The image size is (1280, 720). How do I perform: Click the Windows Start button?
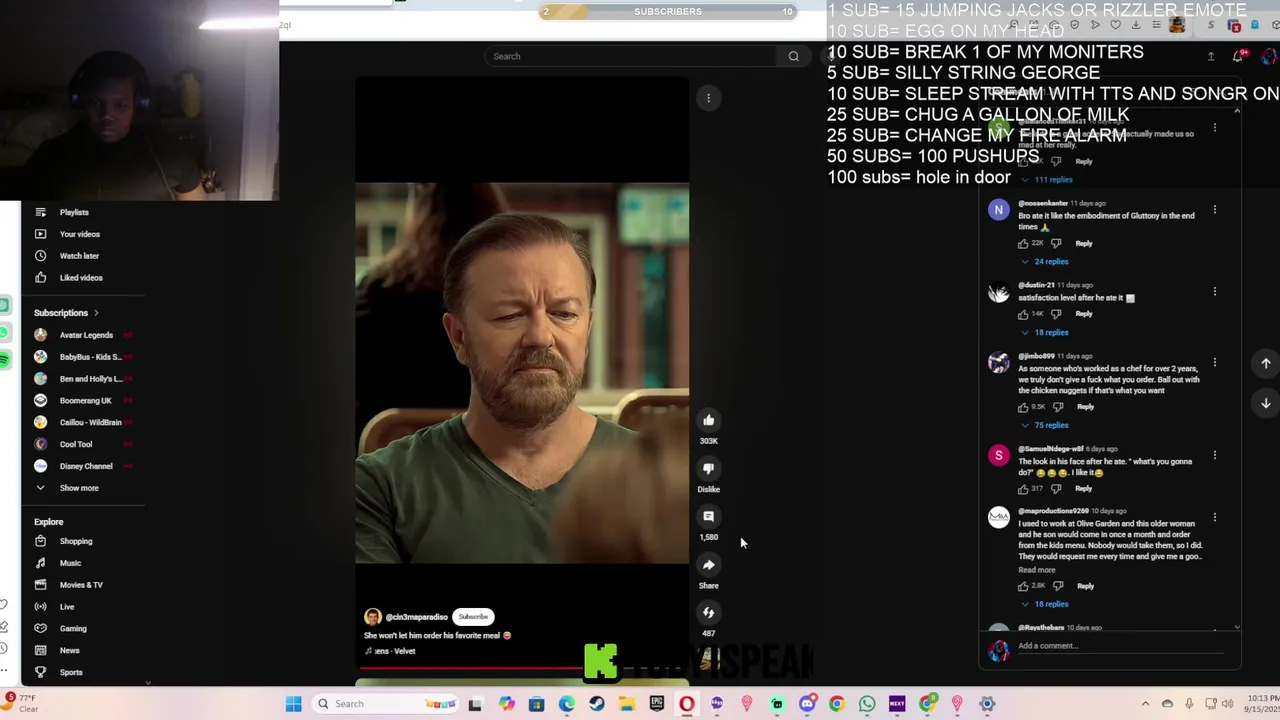tap(293, 704)
